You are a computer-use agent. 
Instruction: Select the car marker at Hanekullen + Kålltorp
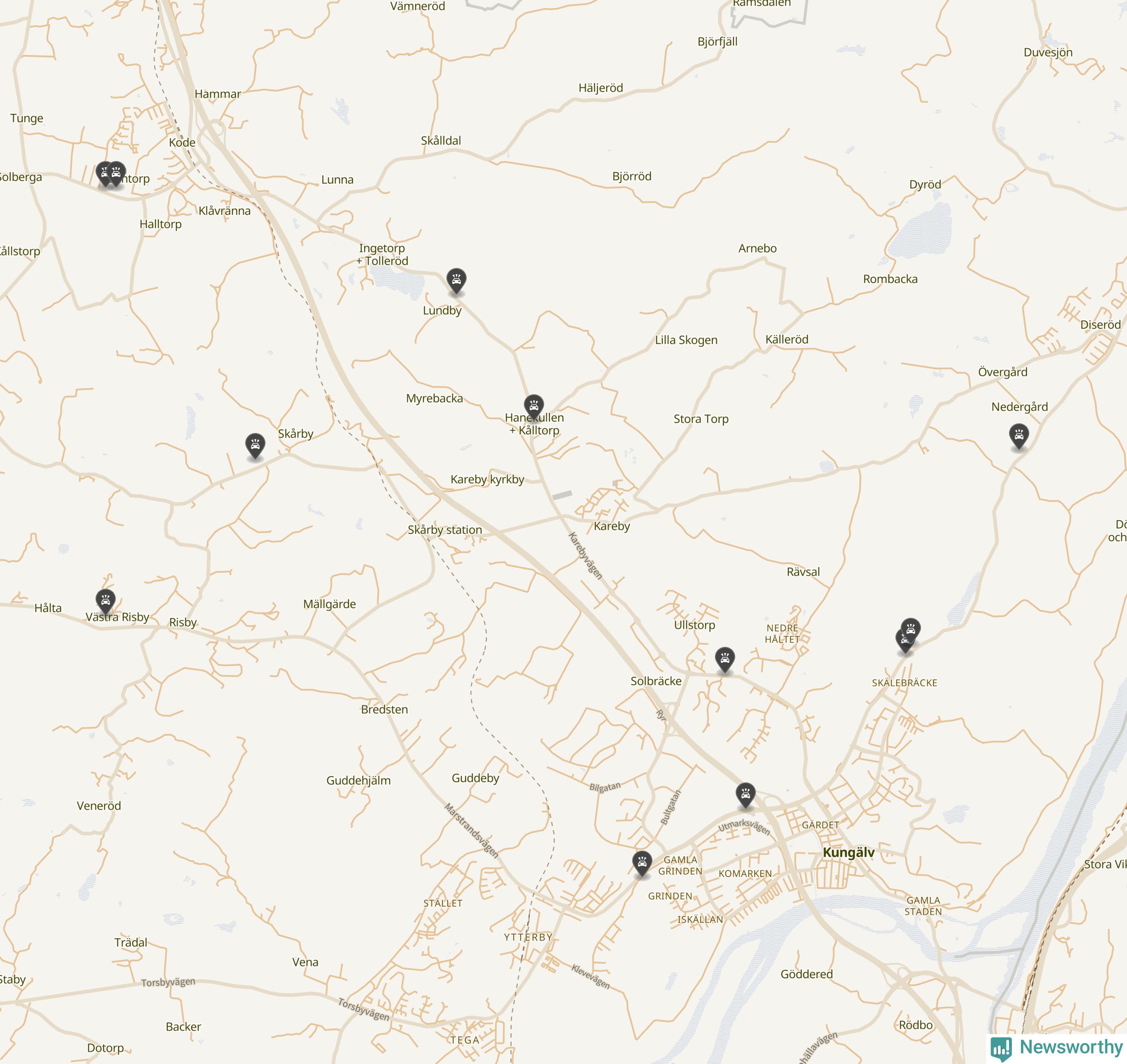[534, 407]
